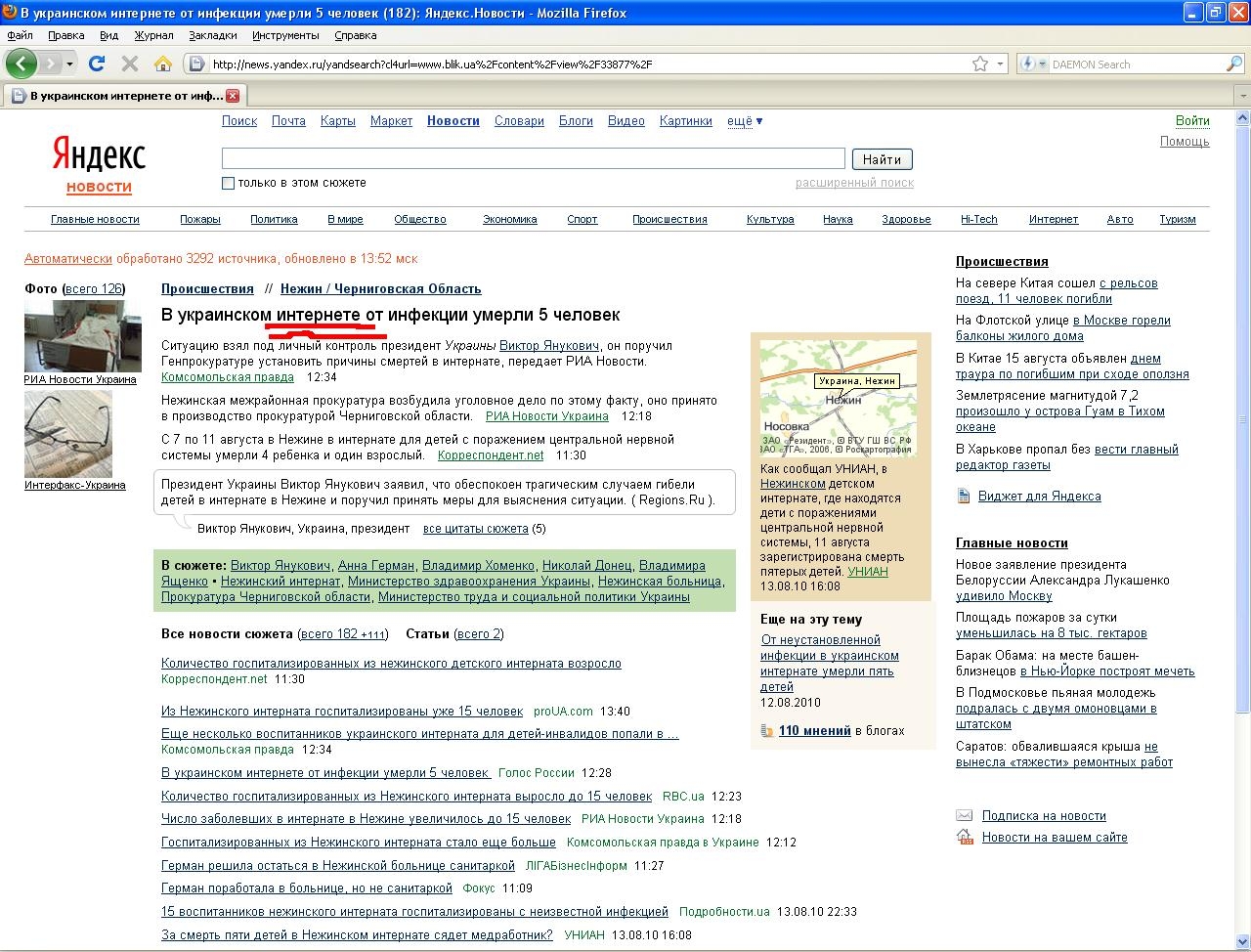This screenshot has height=952, width=1251.
Task: Open the 'удивило Москву' headline link
Action: tap(1004, 596)
